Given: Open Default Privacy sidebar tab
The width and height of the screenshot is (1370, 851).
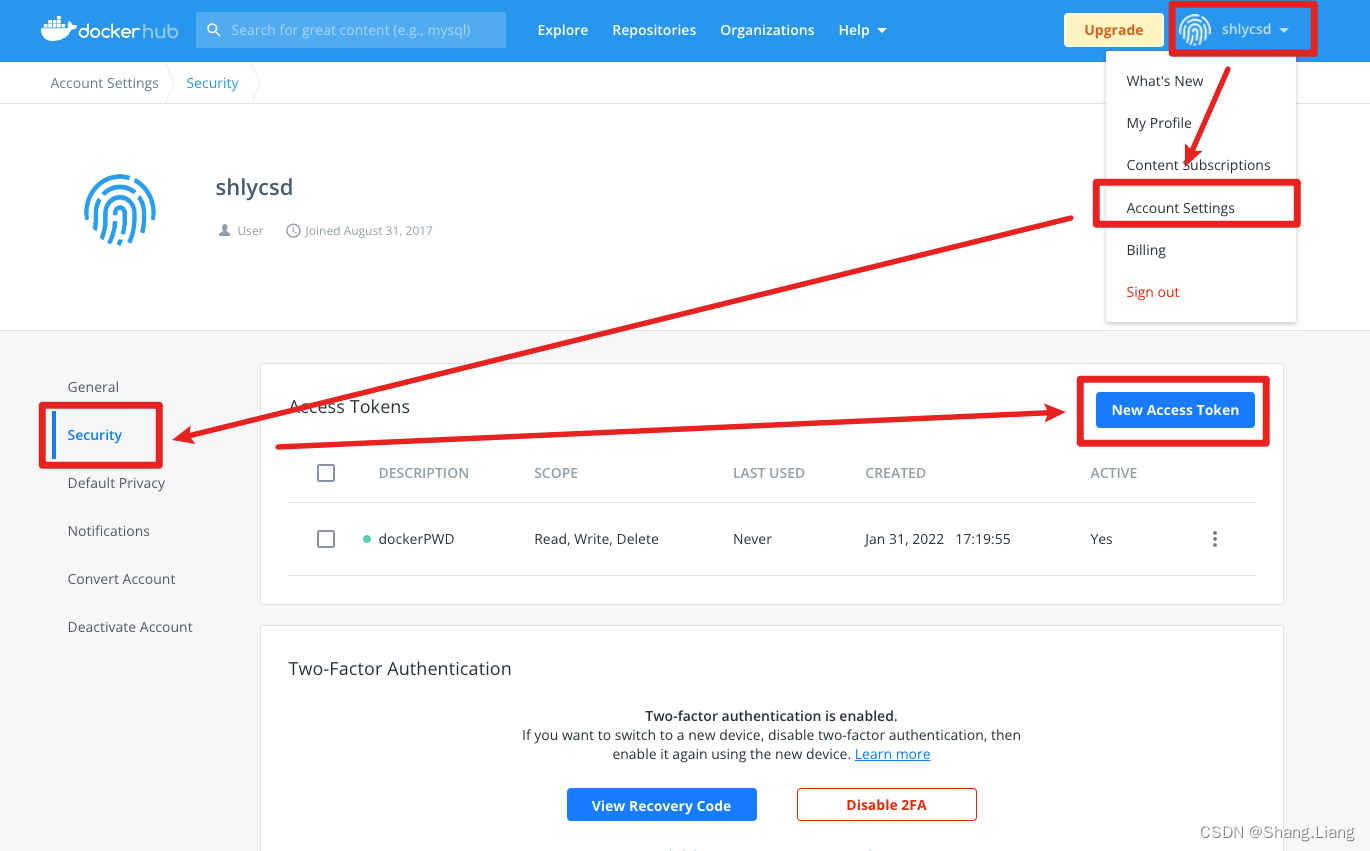Looking at the screenshot, I should pos(116,483).
